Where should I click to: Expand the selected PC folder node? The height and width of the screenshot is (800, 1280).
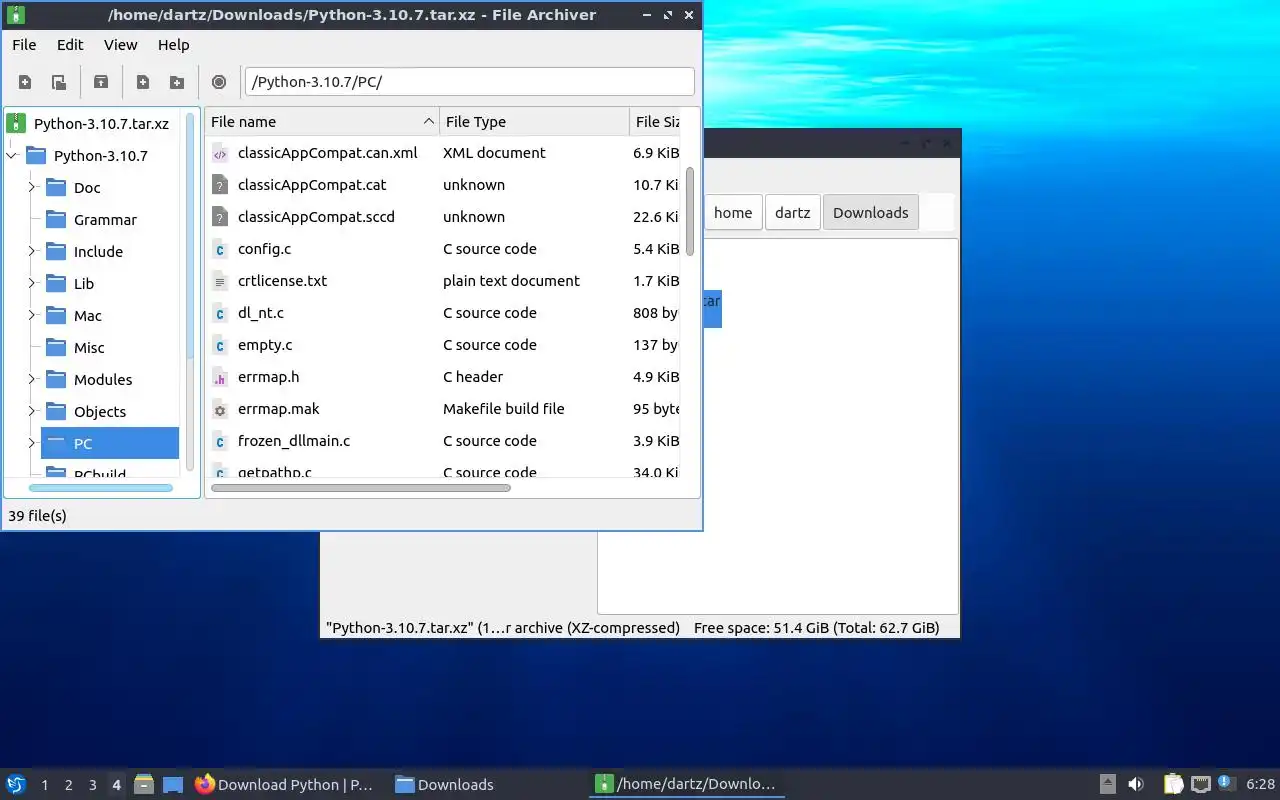point(32,444)
